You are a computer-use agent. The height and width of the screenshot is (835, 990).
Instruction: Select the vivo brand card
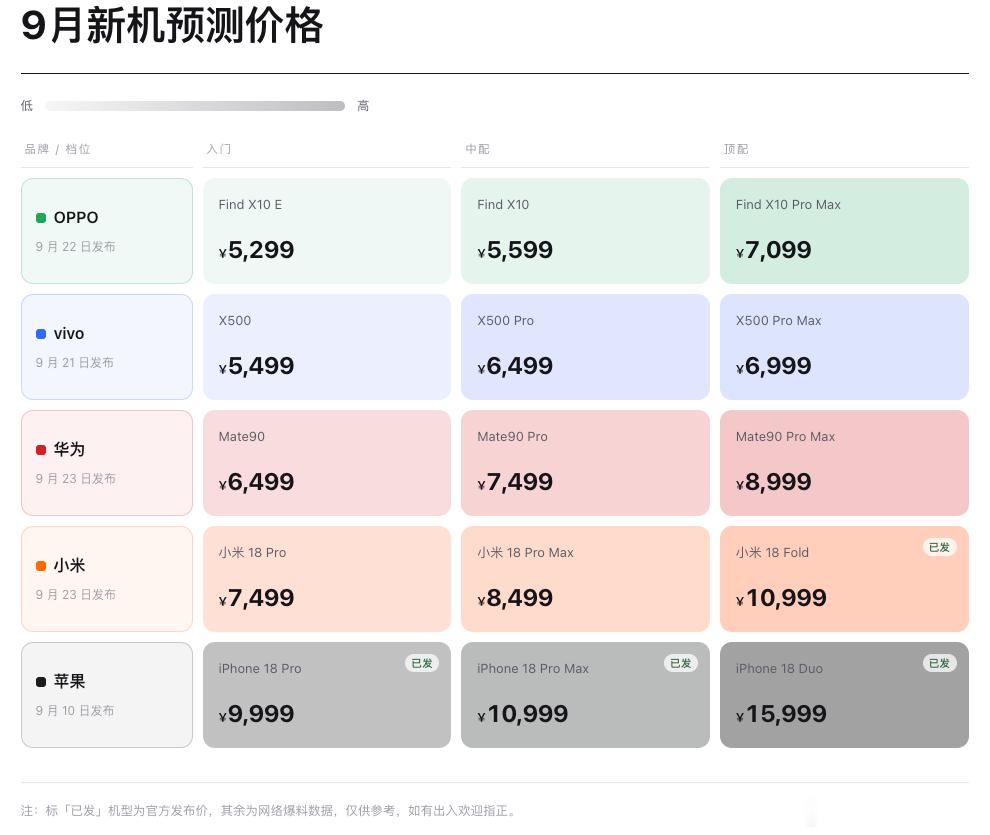107,347
